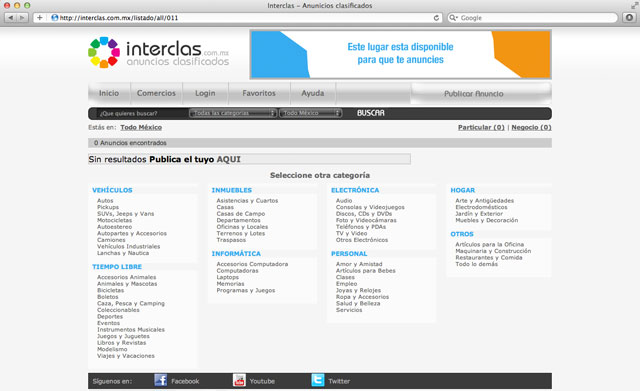640x391 pixels.
Task: Open the Inicio menu tab
Action: (109, 93)
